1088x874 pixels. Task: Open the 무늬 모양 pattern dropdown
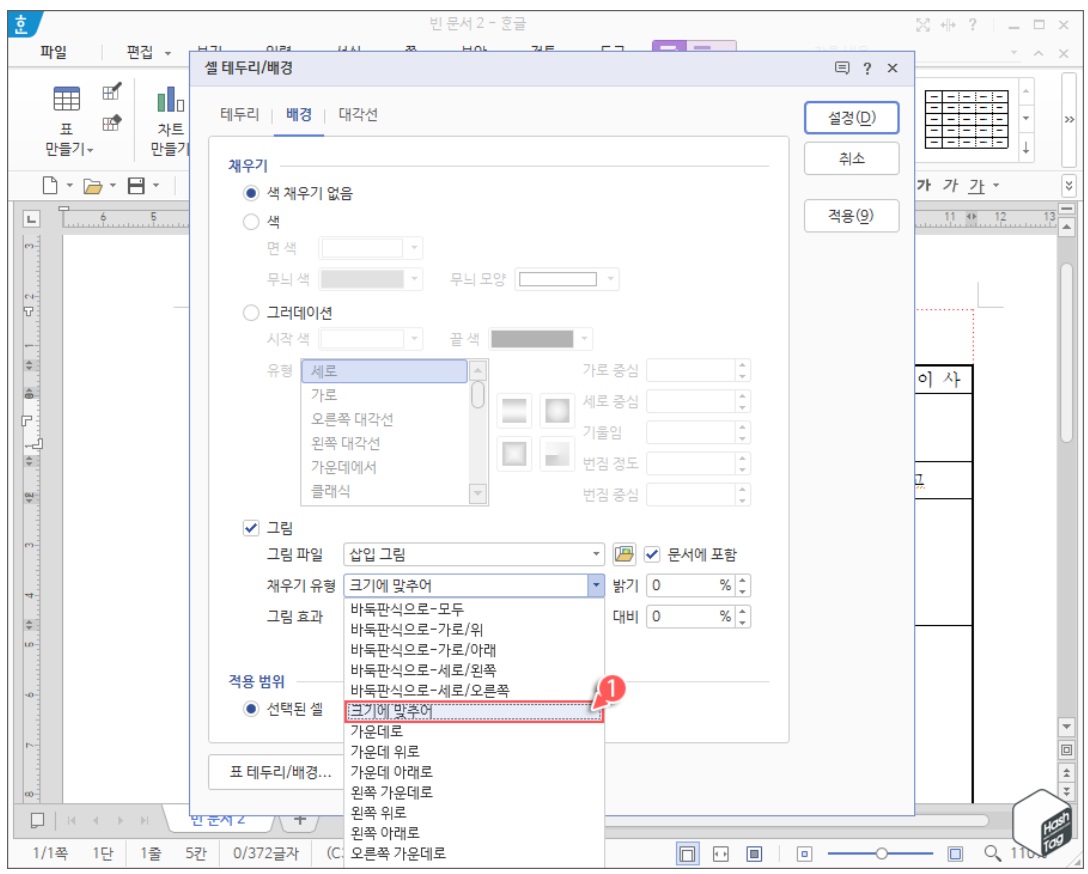611,279
